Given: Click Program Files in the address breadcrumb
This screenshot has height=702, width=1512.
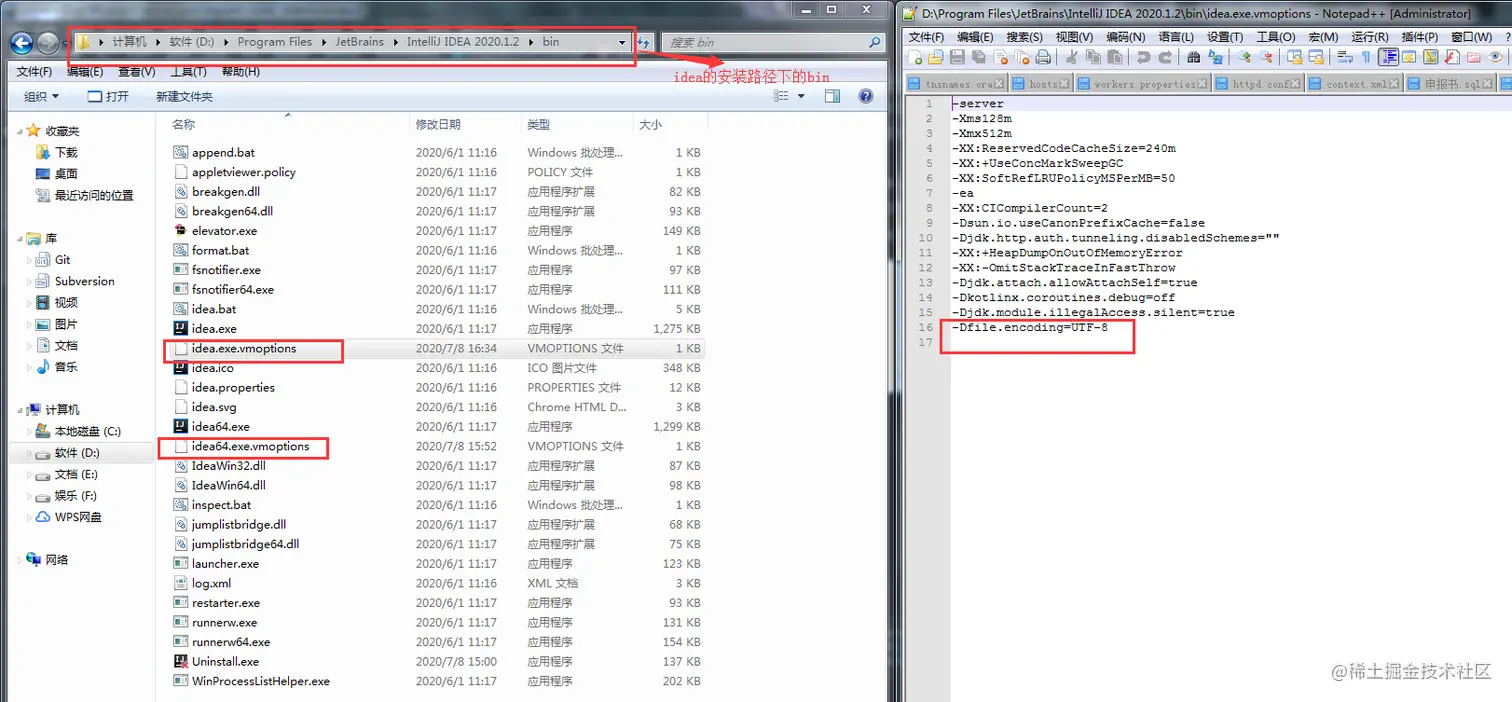Looking at the screenshot, I should [274, 42].
